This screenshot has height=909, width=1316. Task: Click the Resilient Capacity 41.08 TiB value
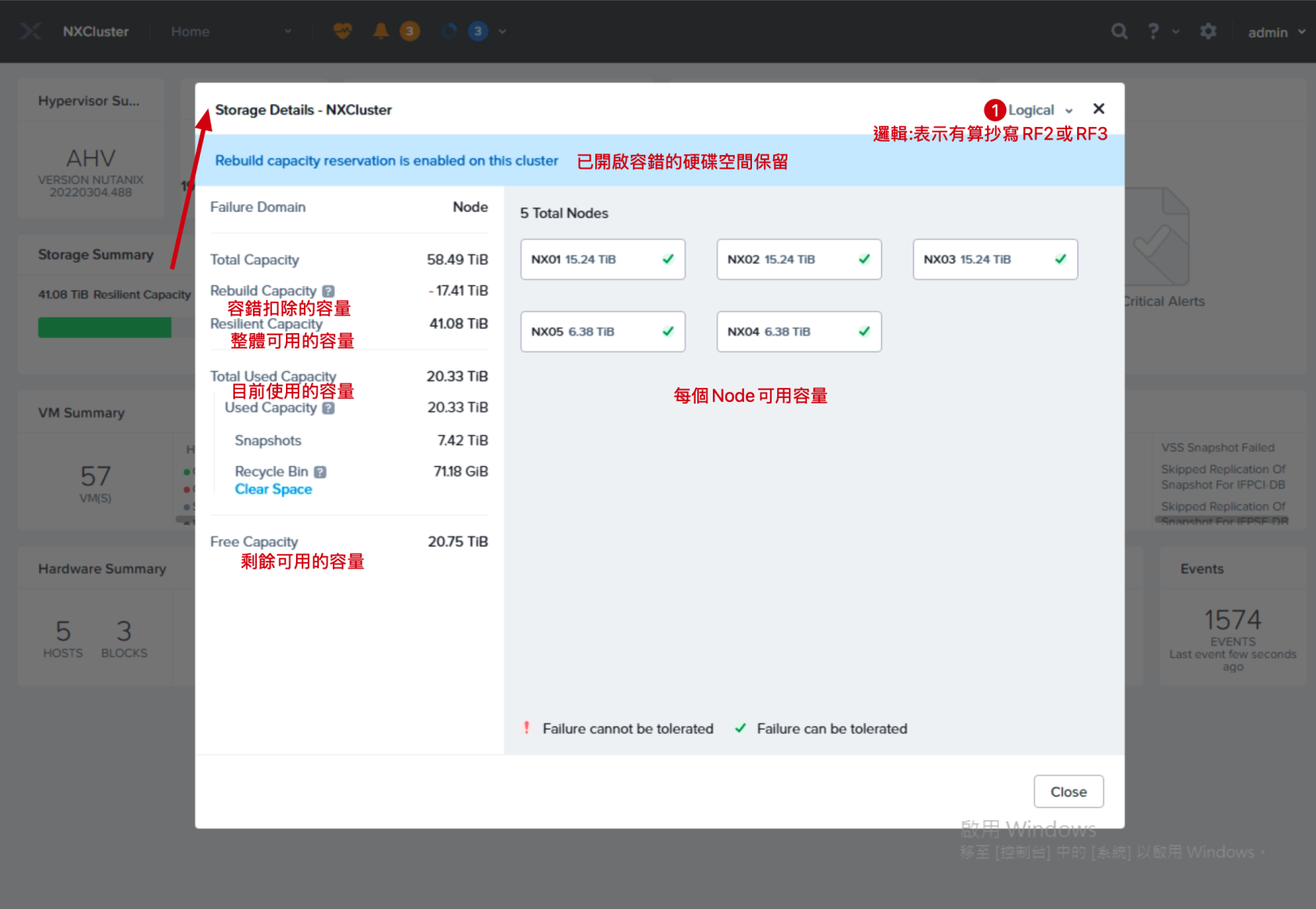458,324
